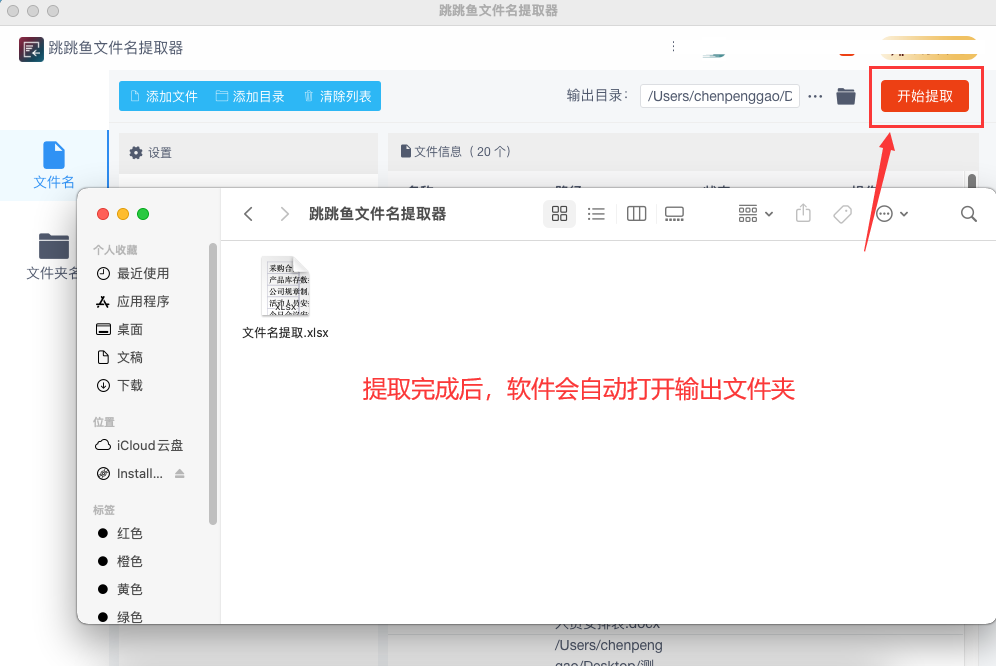Switch Finder to list view

(x=596, y=214)
